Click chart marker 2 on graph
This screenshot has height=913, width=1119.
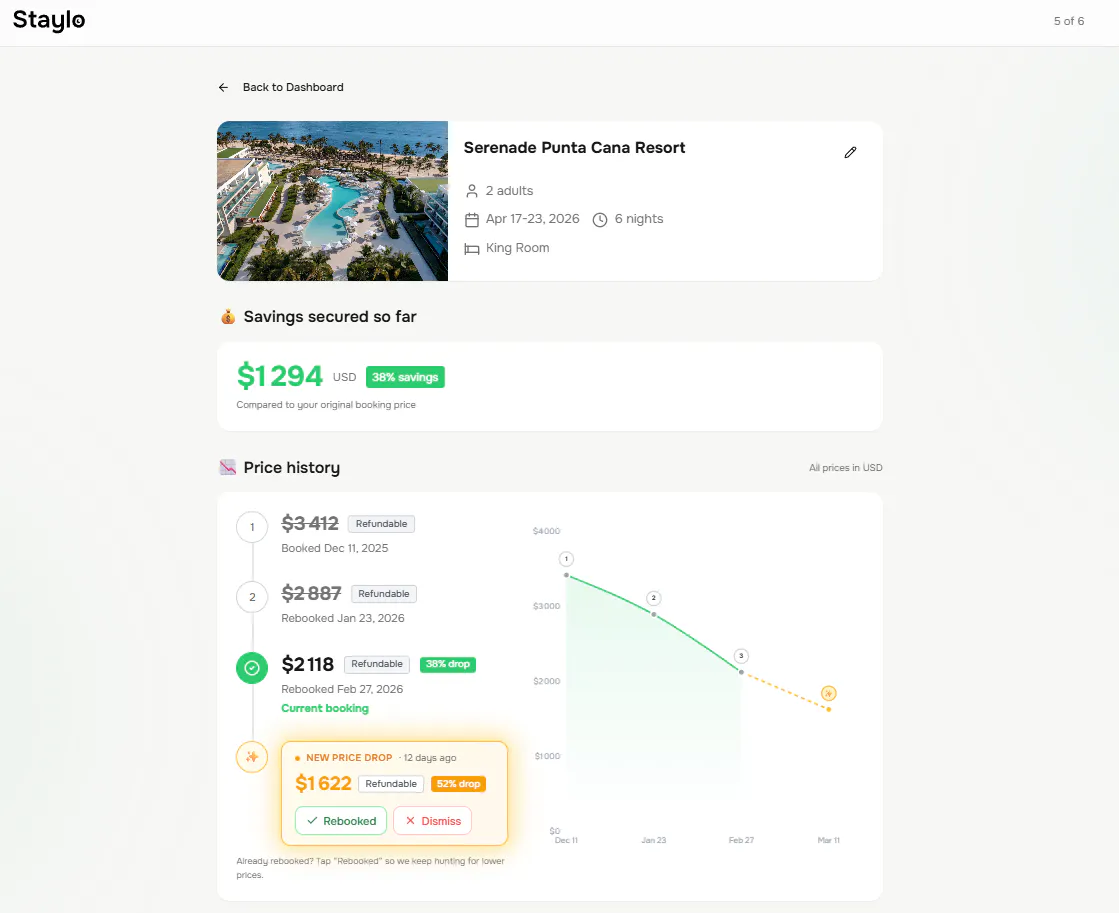point(654,598)
